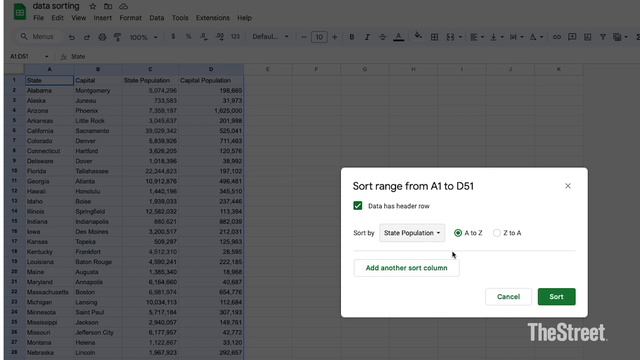Screen dimensions: 640x360
Task: Open the zoom 100% dropdown
Action: [143, 37]
